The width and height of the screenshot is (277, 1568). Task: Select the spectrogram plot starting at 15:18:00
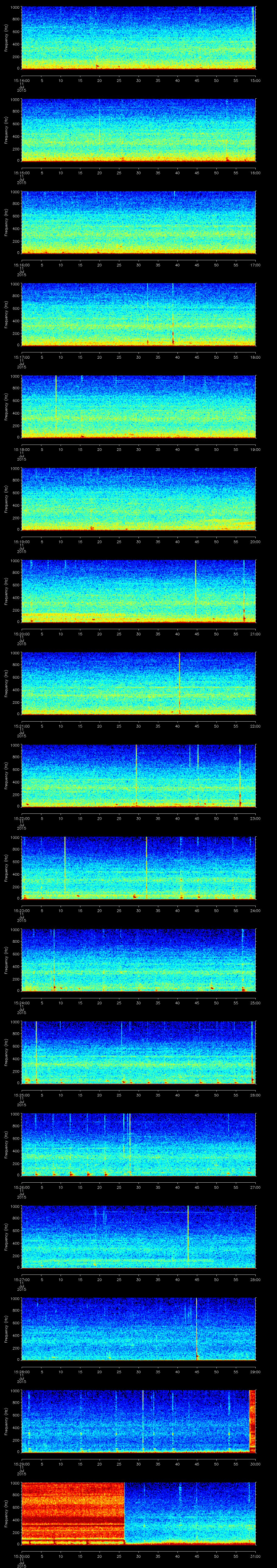(138, 407)
